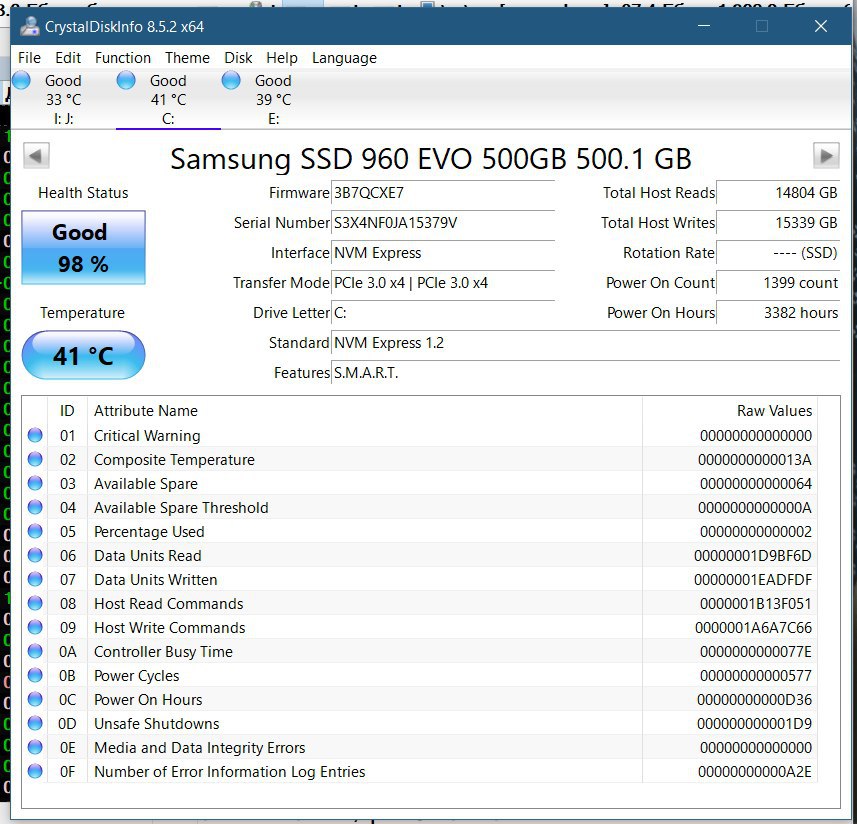
Task: Open the Language menu
Action: point(344,58)
